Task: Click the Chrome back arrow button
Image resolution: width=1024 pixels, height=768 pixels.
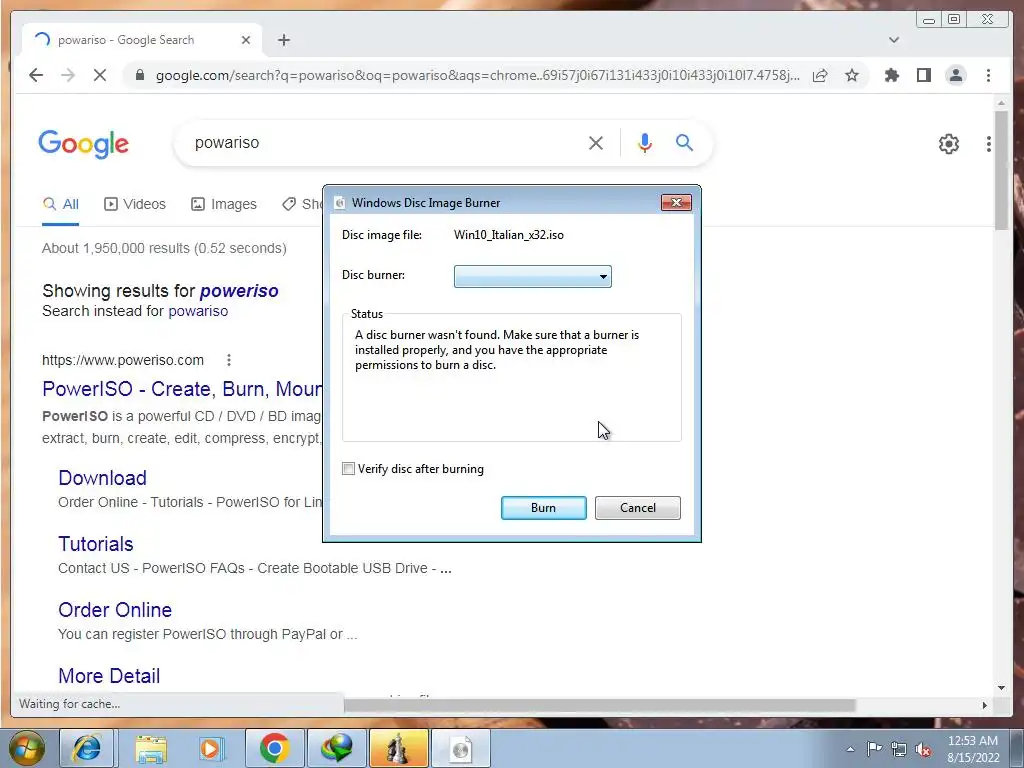Action: [x=36, y=75]
